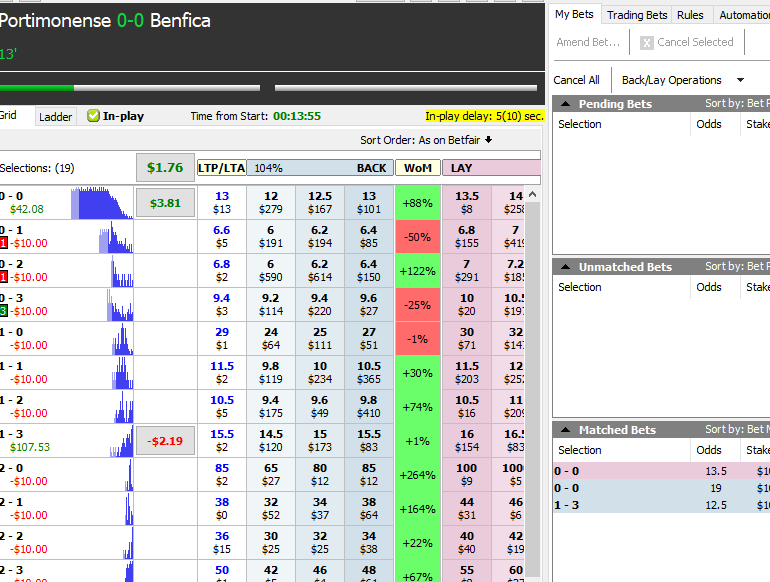Viewport: 770px width, 582px height.
Task: Back 0 - 1 at odds 6.4
Action: pyautogui.click(x=369, y=237)
